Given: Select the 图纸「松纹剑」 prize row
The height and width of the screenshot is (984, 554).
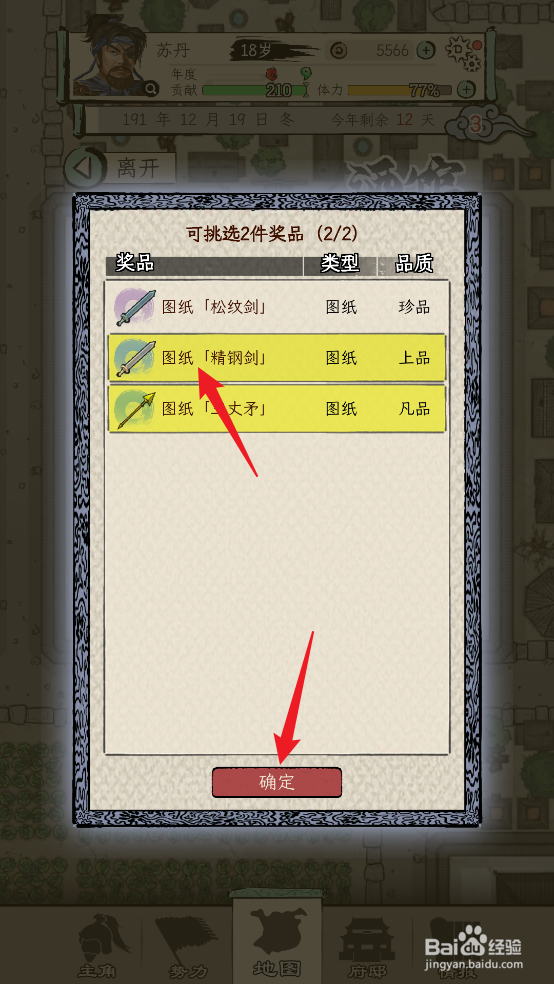Looking at the screenshot, I should click(277, 307).
